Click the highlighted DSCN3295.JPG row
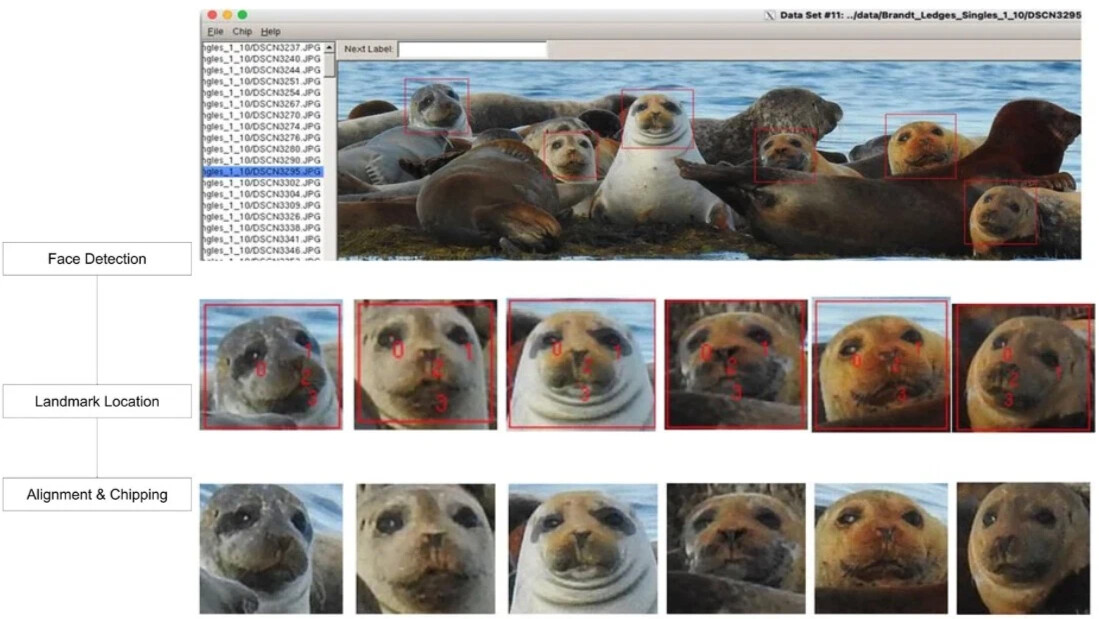The height and width of the screenshot is (619, 1099). tap(262, 172)
